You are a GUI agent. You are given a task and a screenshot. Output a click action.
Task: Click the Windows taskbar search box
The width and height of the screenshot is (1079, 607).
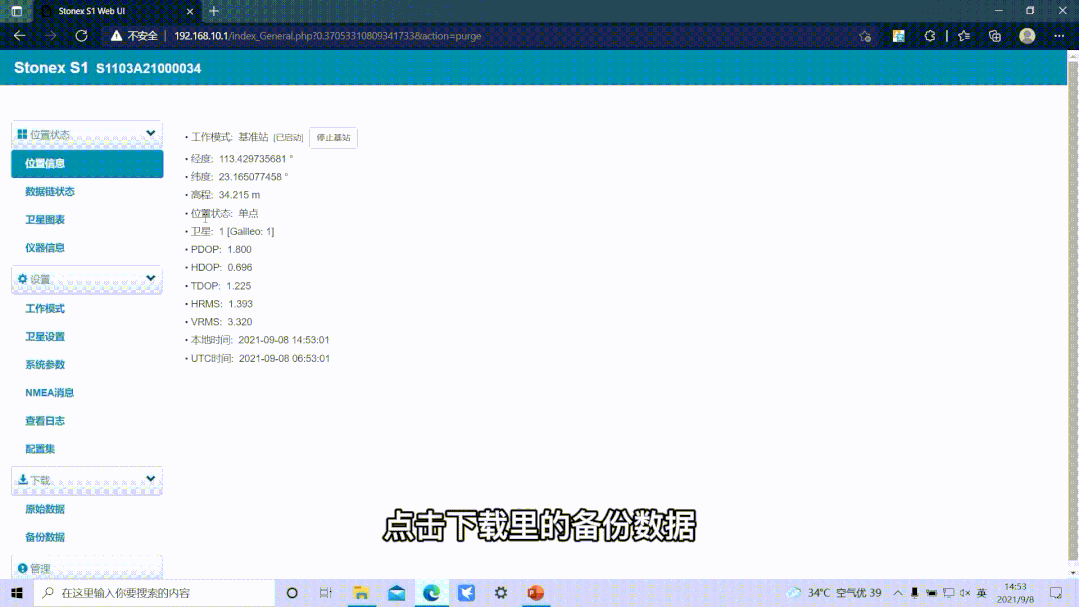pos(155,593)
